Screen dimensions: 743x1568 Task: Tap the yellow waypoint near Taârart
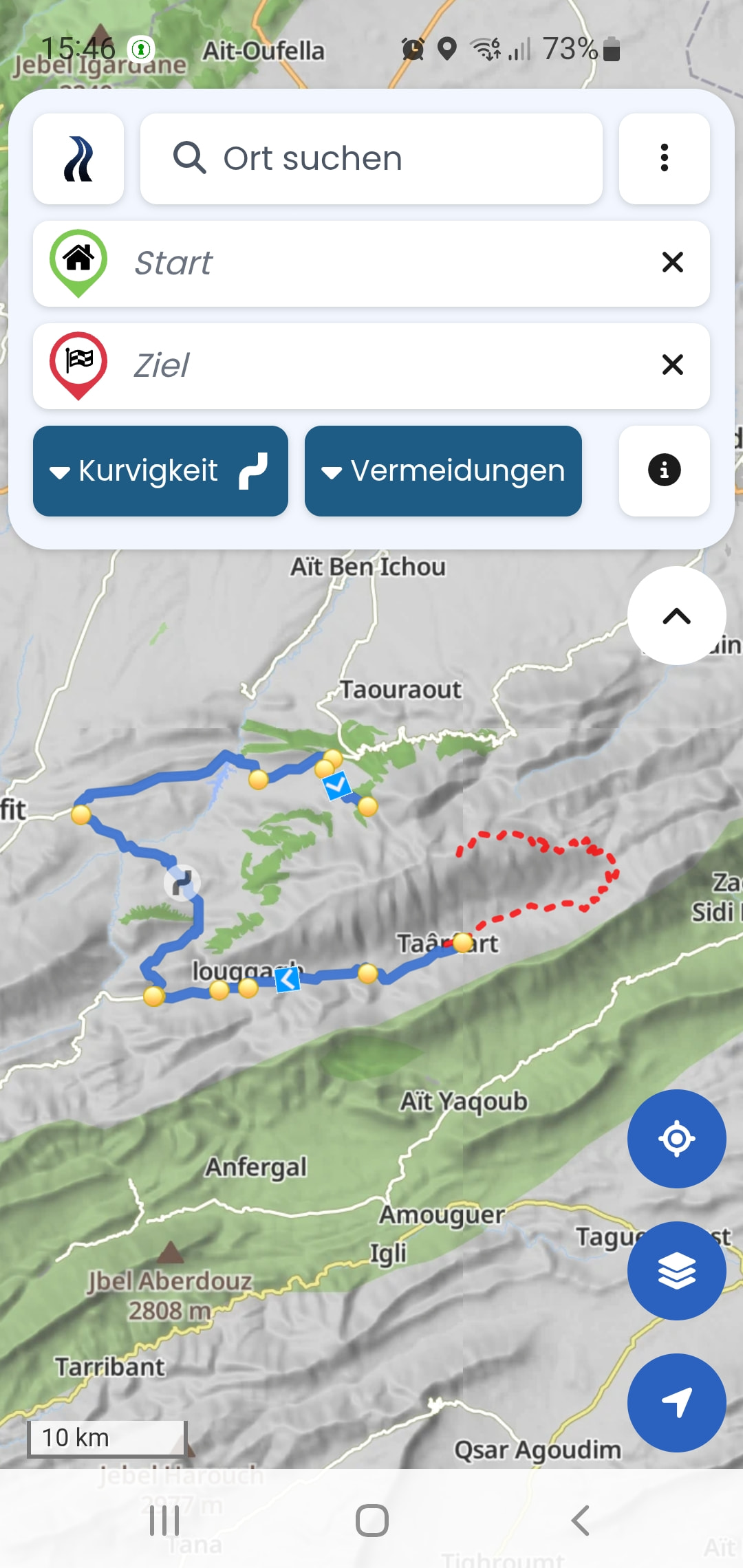[463, 942]
